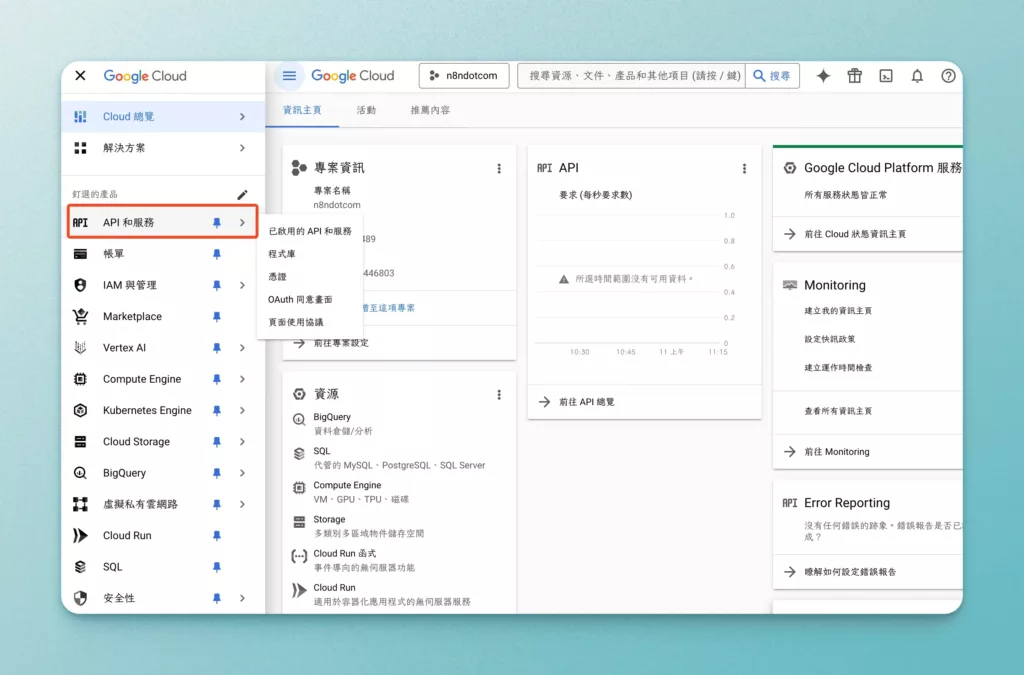The image size is (1024, 675).
Task: Open the notifications bell
Action: [x=918, y=76]
